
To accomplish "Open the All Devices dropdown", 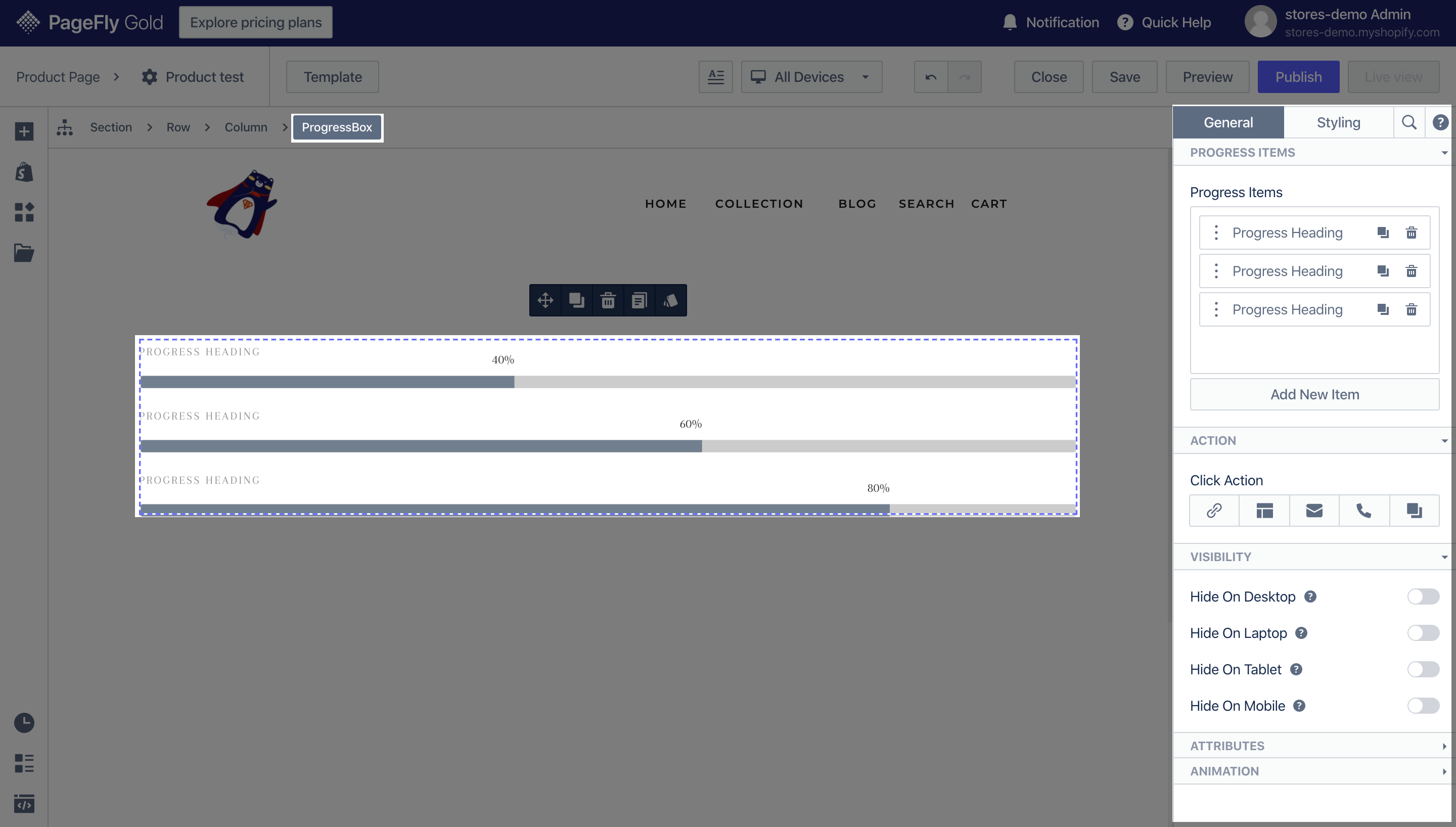I will coord(811,77).
